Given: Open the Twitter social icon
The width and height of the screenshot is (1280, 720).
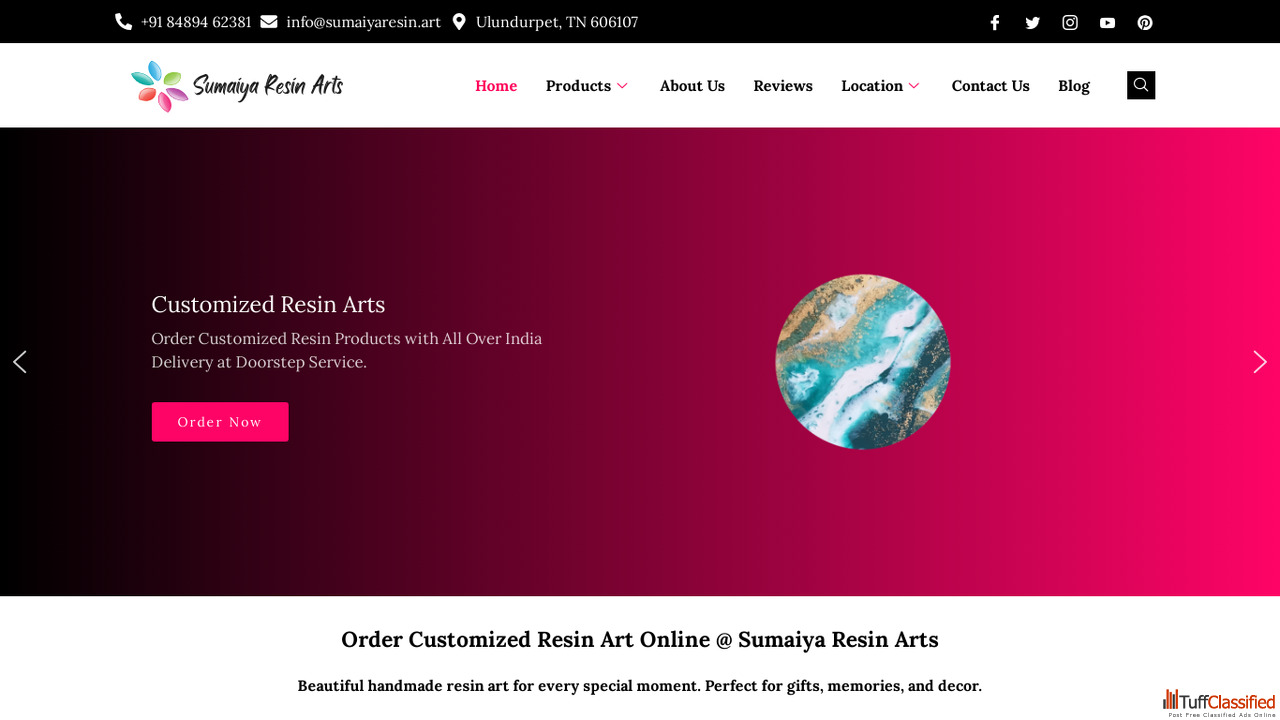Looking at the screenshot, I should 1032,23.
